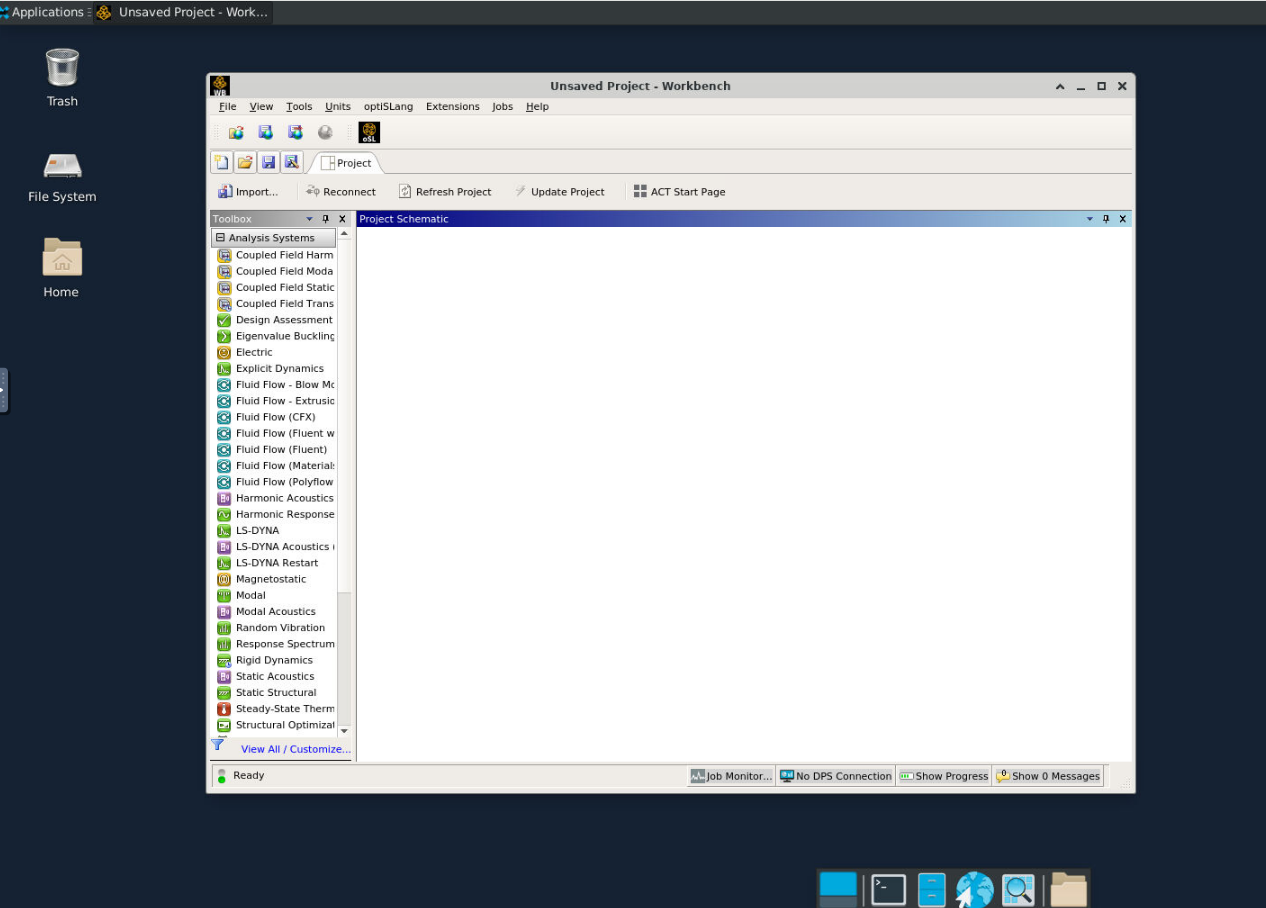Open the ACT Start Page
1266x908 pixels.
(679, 192)
